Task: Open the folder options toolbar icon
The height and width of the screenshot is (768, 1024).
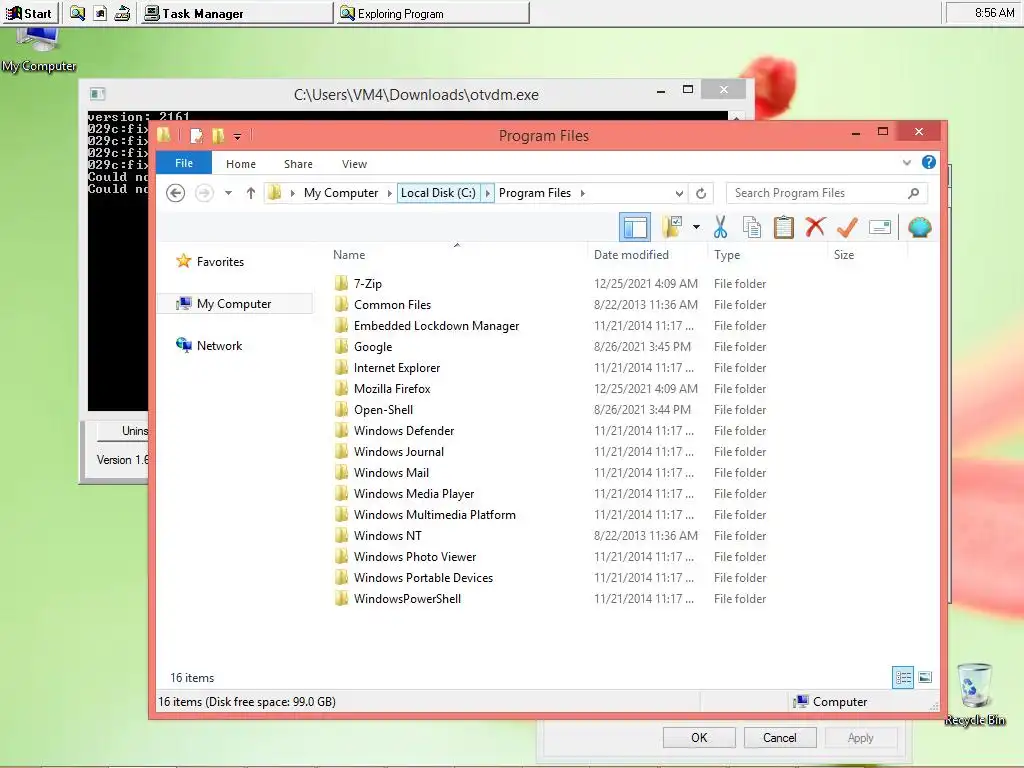Action: (672, 227)
